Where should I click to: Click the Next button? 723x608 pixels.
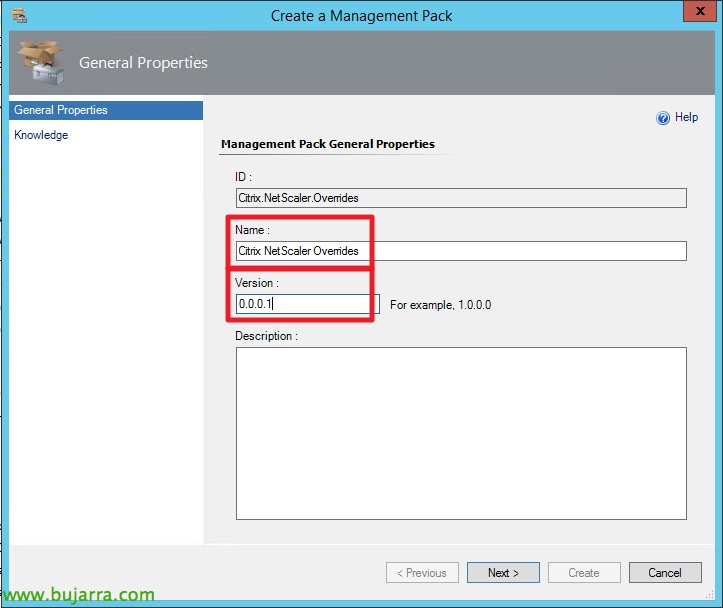coord(504,573)
